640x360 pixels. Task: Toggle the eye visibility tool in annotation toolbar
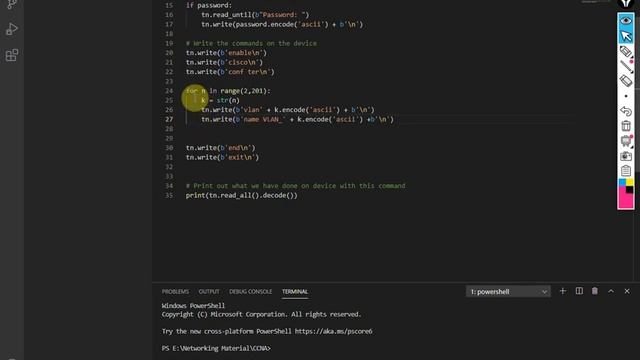[x=626, y=20]
